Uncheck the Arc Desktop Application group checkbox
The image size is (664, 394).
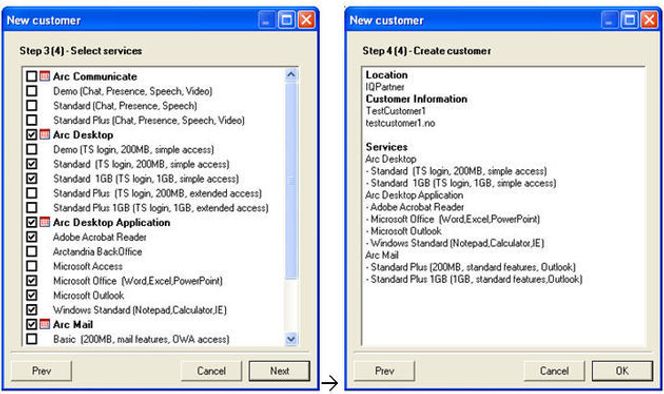coord(31,222)
